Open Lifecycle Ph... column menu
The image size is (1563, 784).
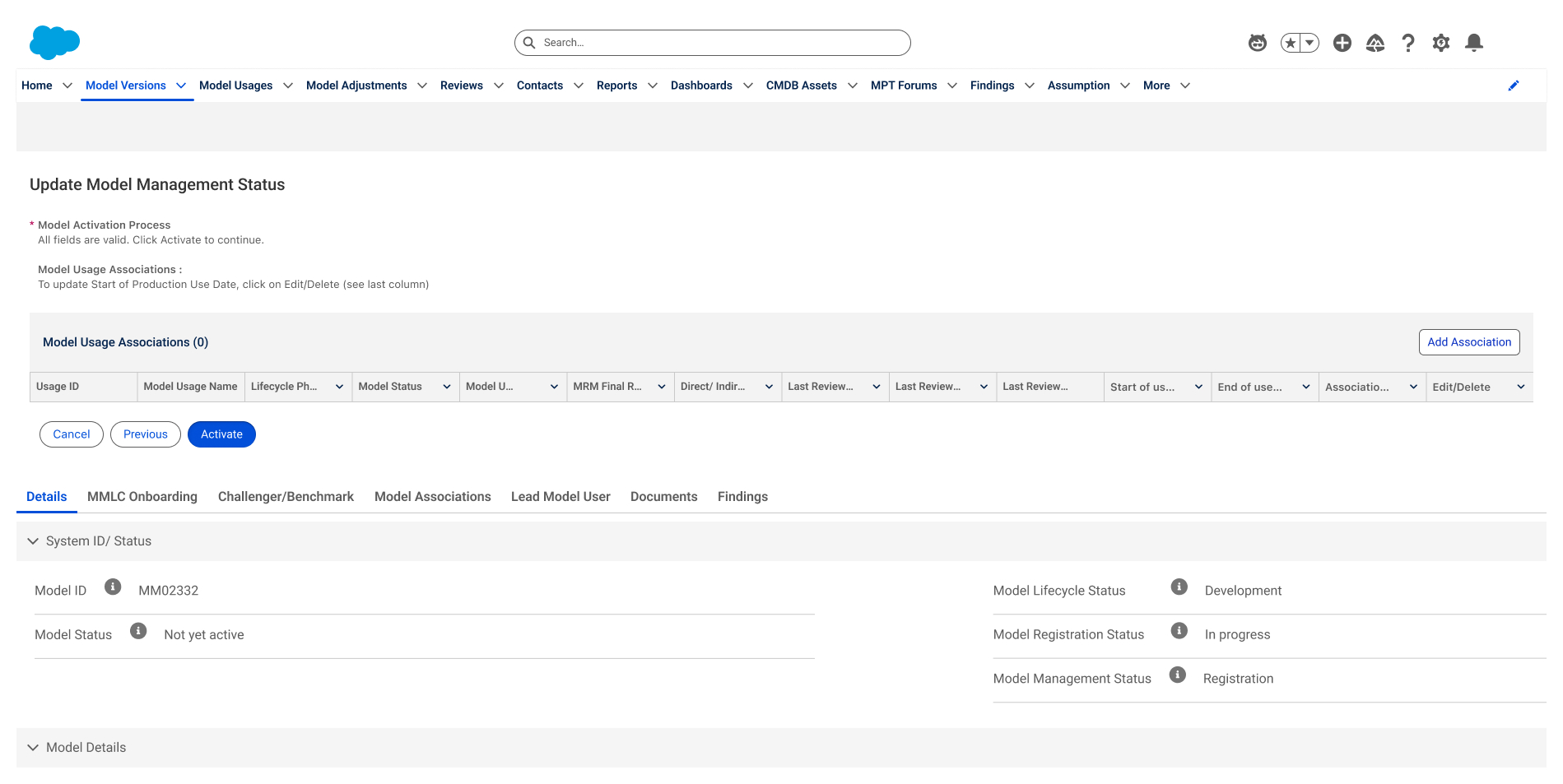pos(339,387)
